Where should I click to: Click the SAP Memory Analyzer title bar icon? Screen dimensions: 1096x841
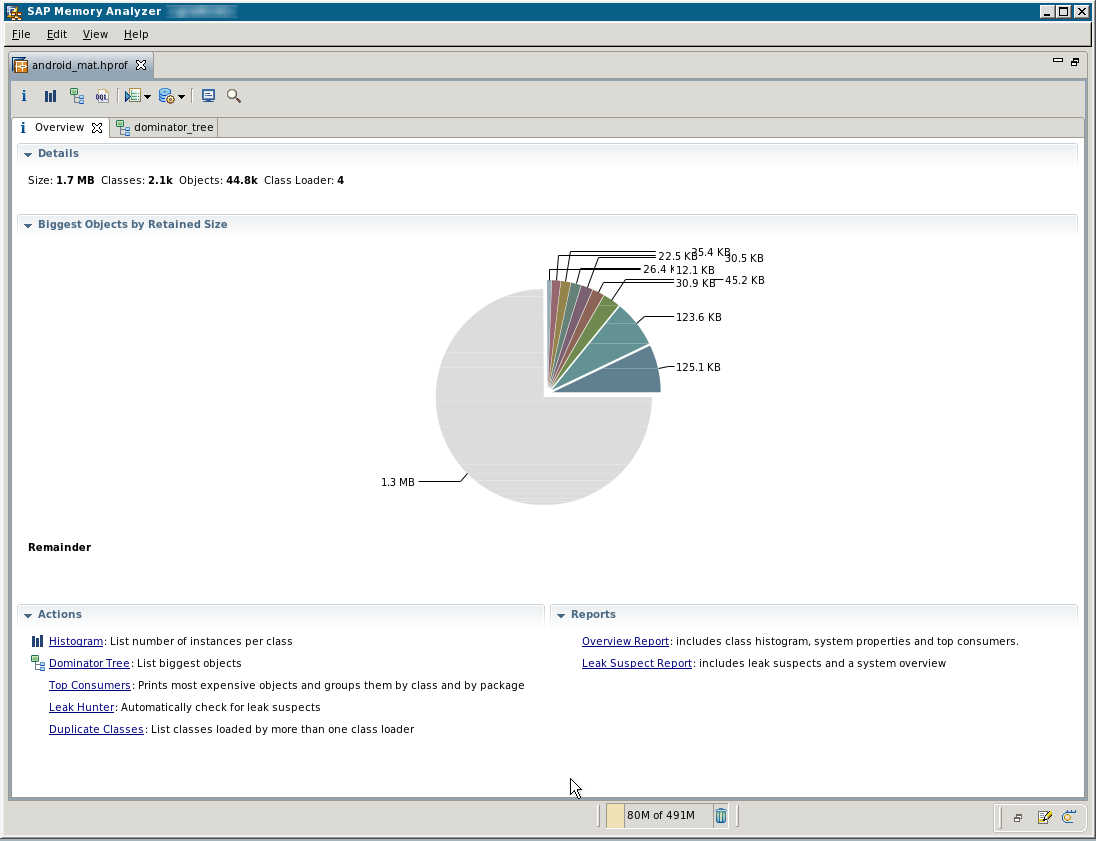click(x=13, y=12)
